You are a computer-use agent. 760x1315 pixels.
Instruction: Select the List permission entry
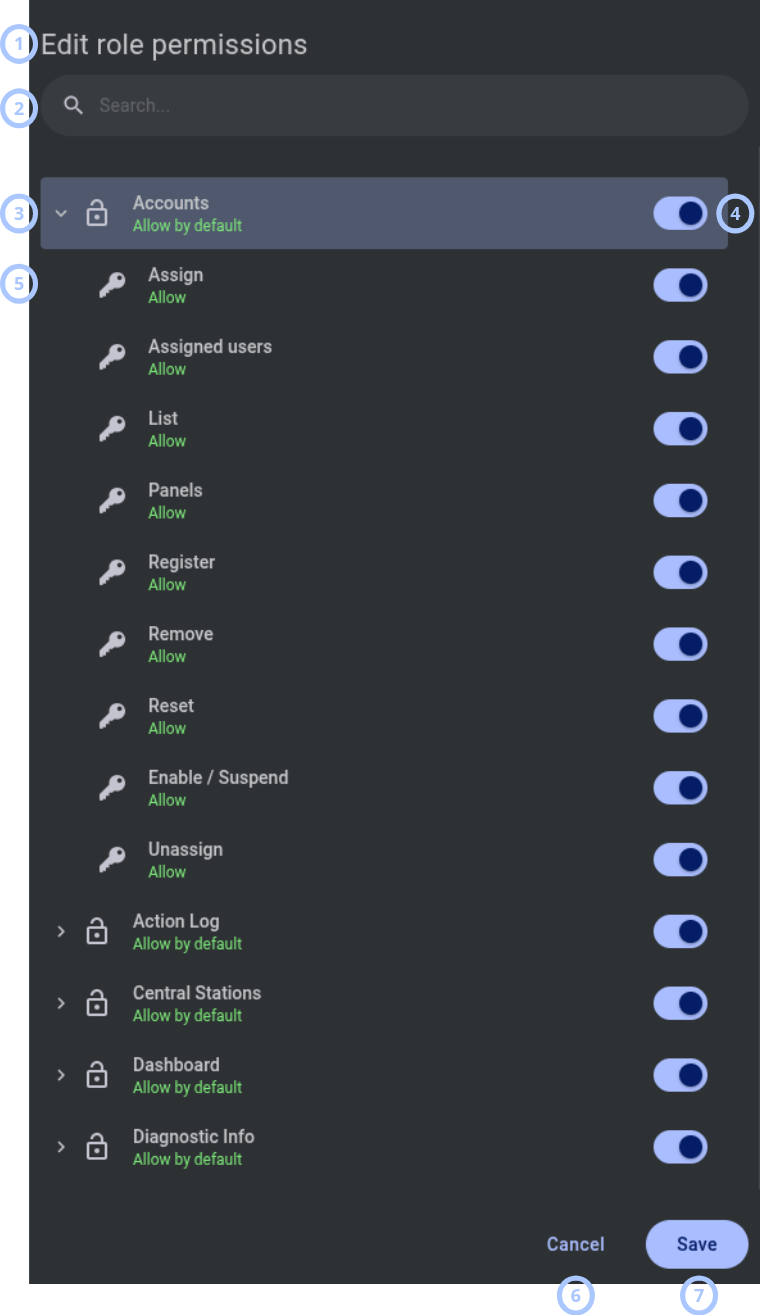[x=384, y=429]
